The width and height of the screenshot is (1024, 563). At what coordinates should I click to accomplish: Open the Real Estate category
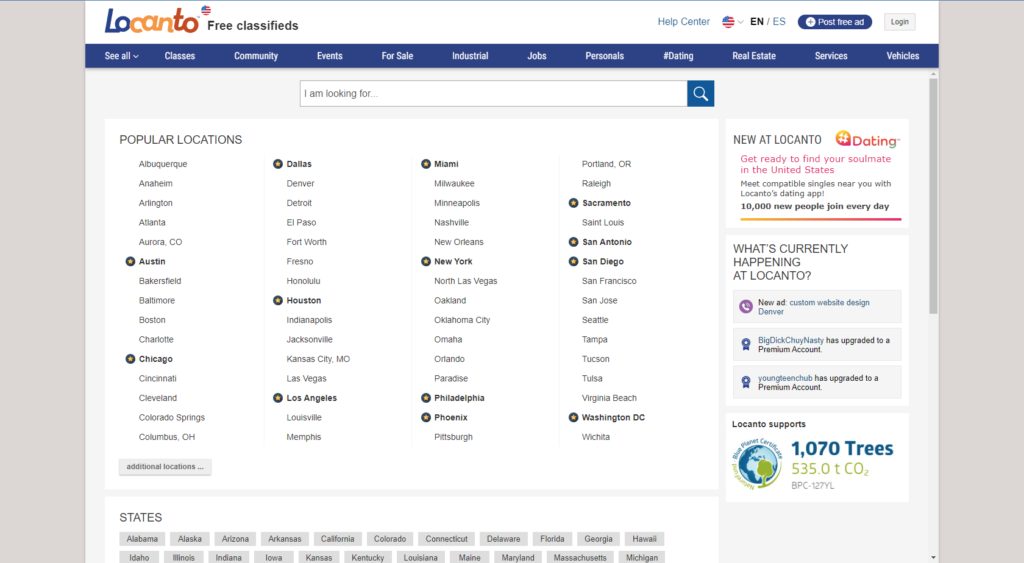coord(754,56)
